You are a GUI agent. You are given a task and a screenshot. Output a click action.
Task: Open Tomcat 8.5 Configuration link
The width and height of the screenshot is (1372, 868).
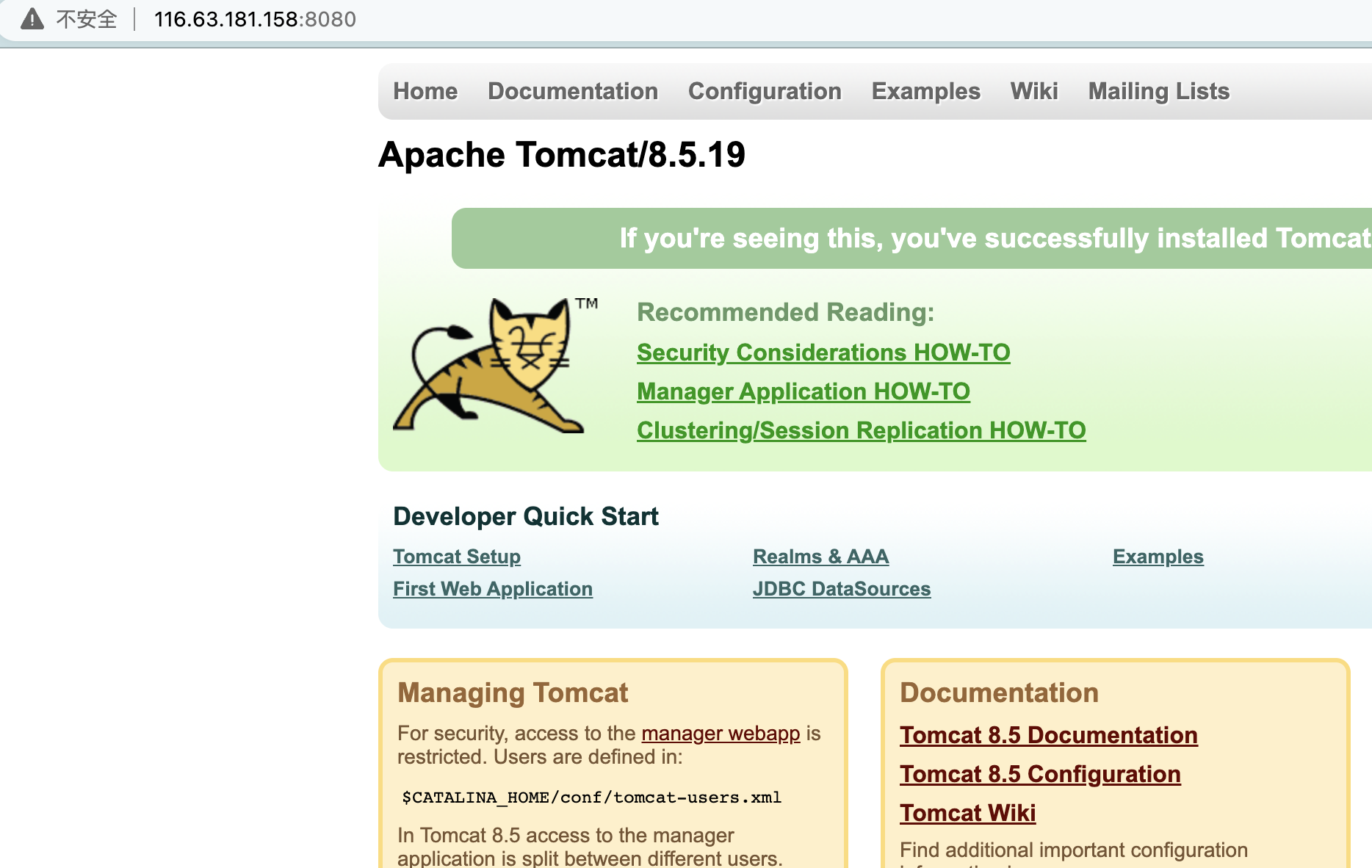pyautogui.click(x=1040, y=774)
